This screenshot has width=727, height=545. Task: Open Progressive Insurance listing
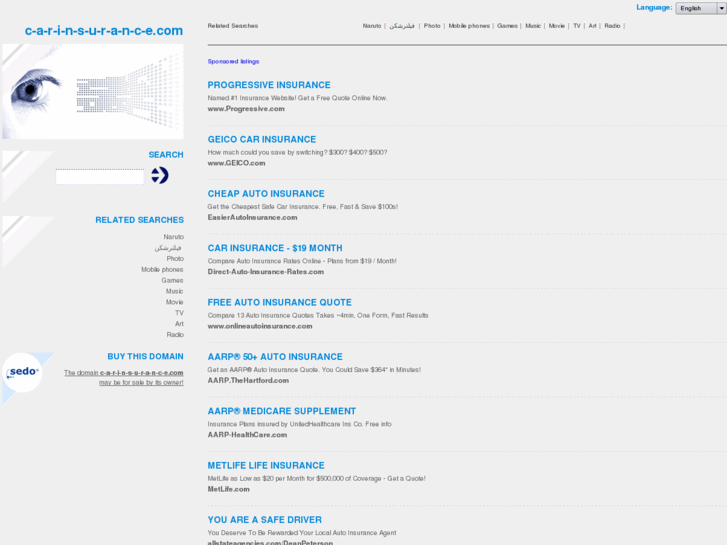coord(269,85)
